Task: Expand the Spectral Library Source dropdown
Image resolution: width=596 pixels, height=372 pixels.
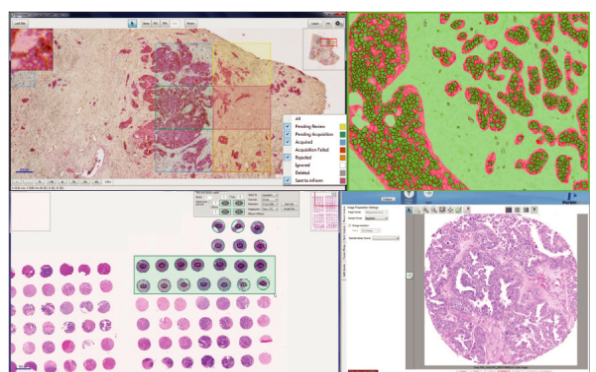Action: coord(386,238)
